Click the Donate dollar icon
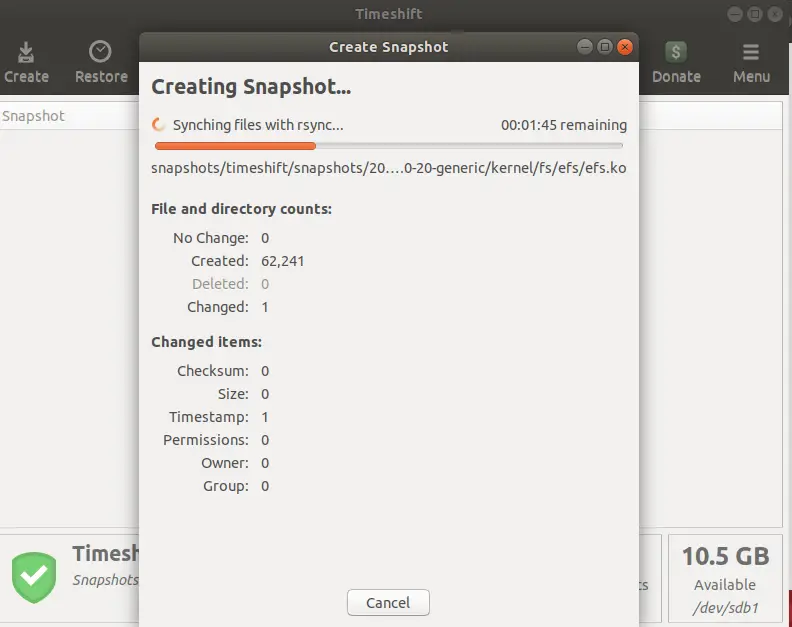 [676, 53]
